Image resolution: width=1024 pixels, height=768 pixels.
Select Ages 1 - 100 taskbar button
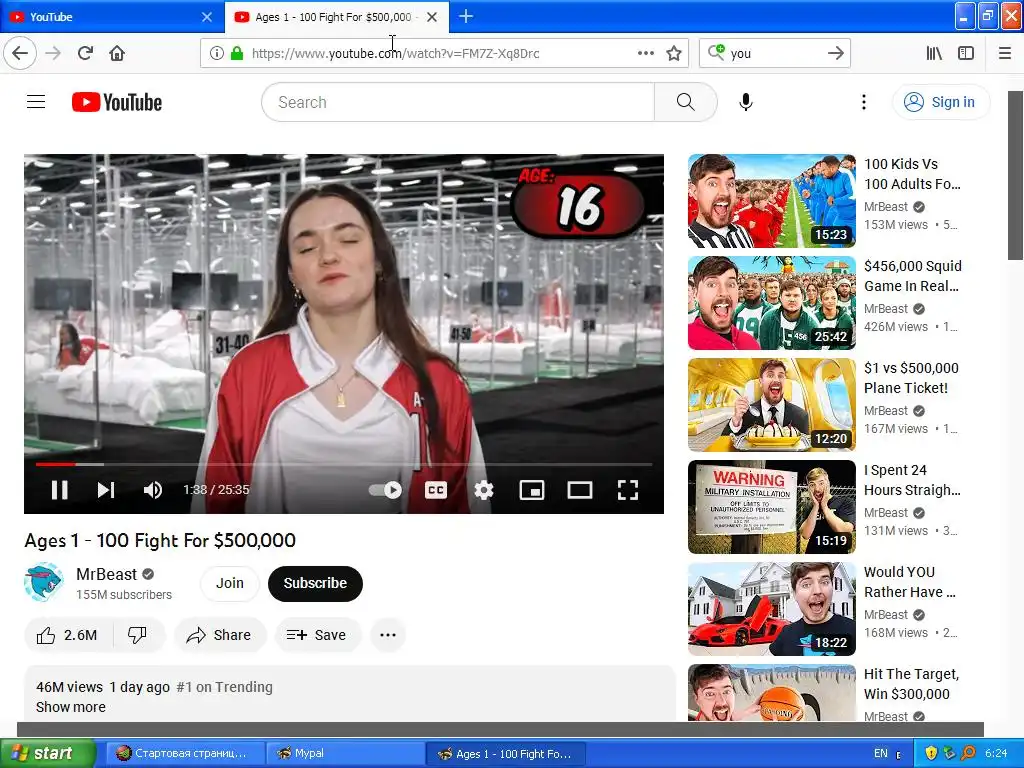click(506, 754)
